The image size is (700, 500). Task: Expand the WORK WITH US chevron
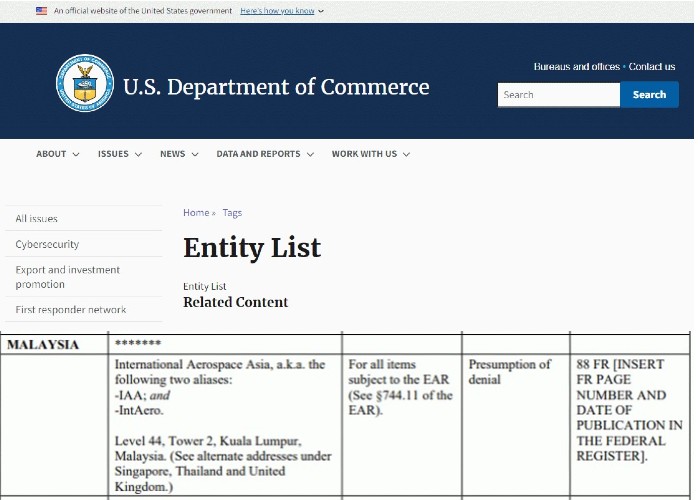[x=406, y=154]
